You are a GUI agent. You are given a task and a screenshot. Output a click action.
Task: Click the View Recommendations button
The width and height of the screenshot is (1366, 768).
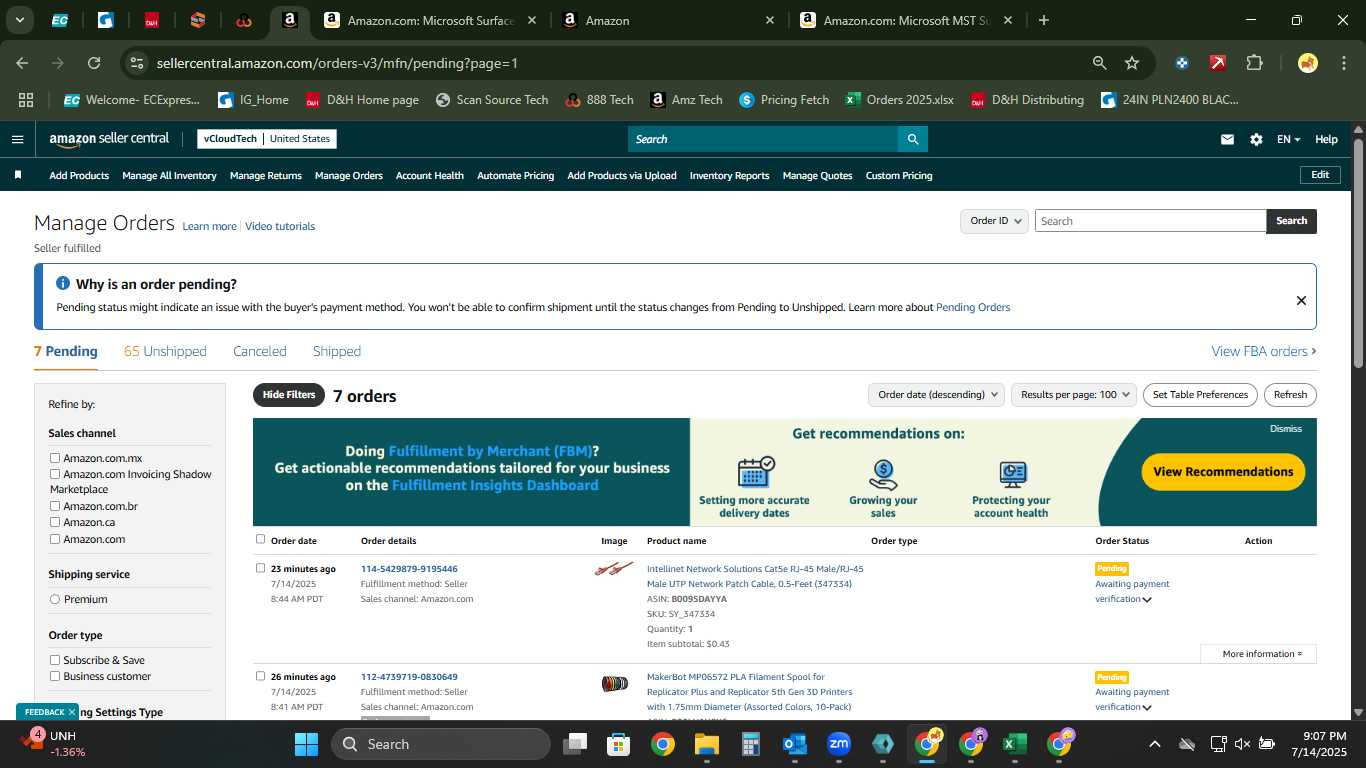pyautogui.click(x=1223, y=472)
